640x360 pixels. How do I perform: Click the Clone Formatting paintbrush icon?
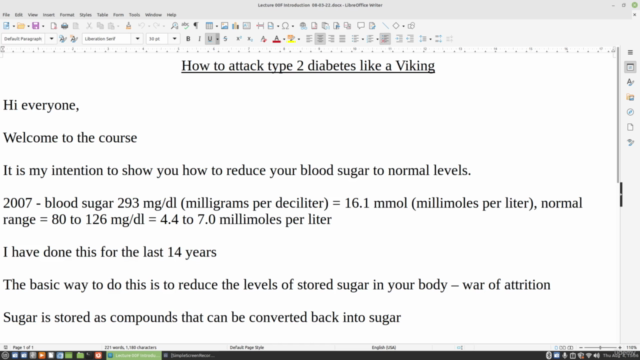pyautogui.click(x=128, y=26)
